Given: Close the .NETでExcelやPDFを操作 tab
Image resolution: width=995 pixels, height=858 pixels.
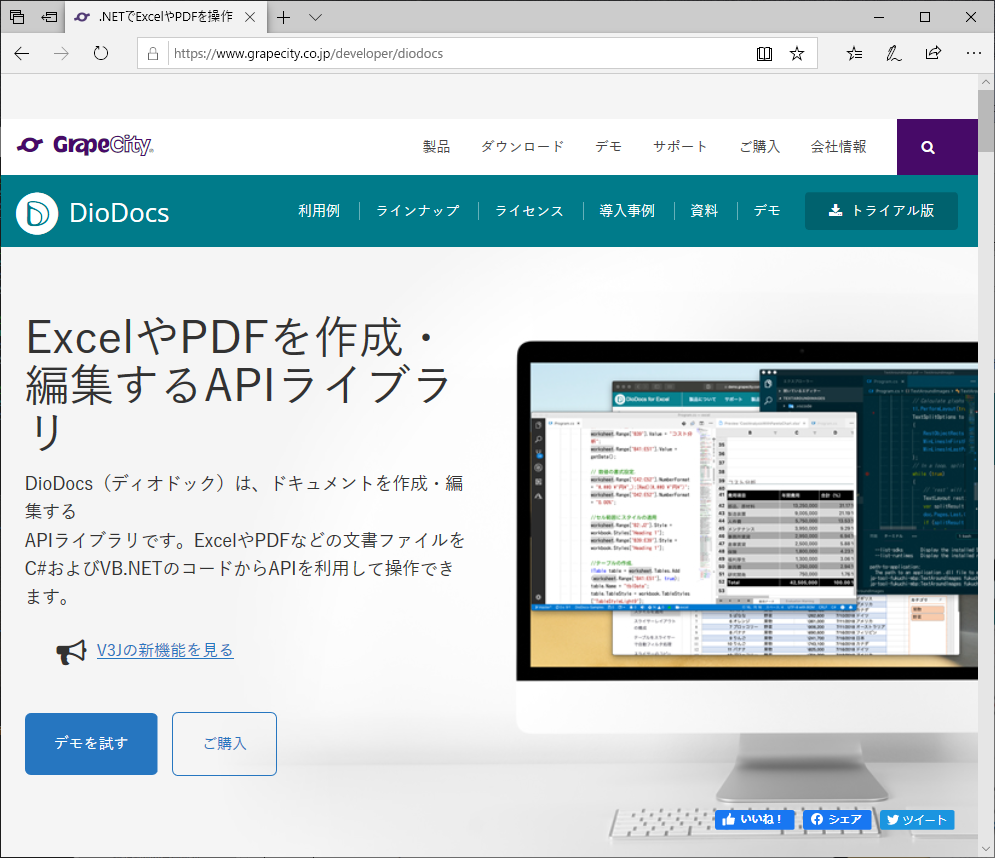Looking at the screenshot, I should (x=250, y=17).
